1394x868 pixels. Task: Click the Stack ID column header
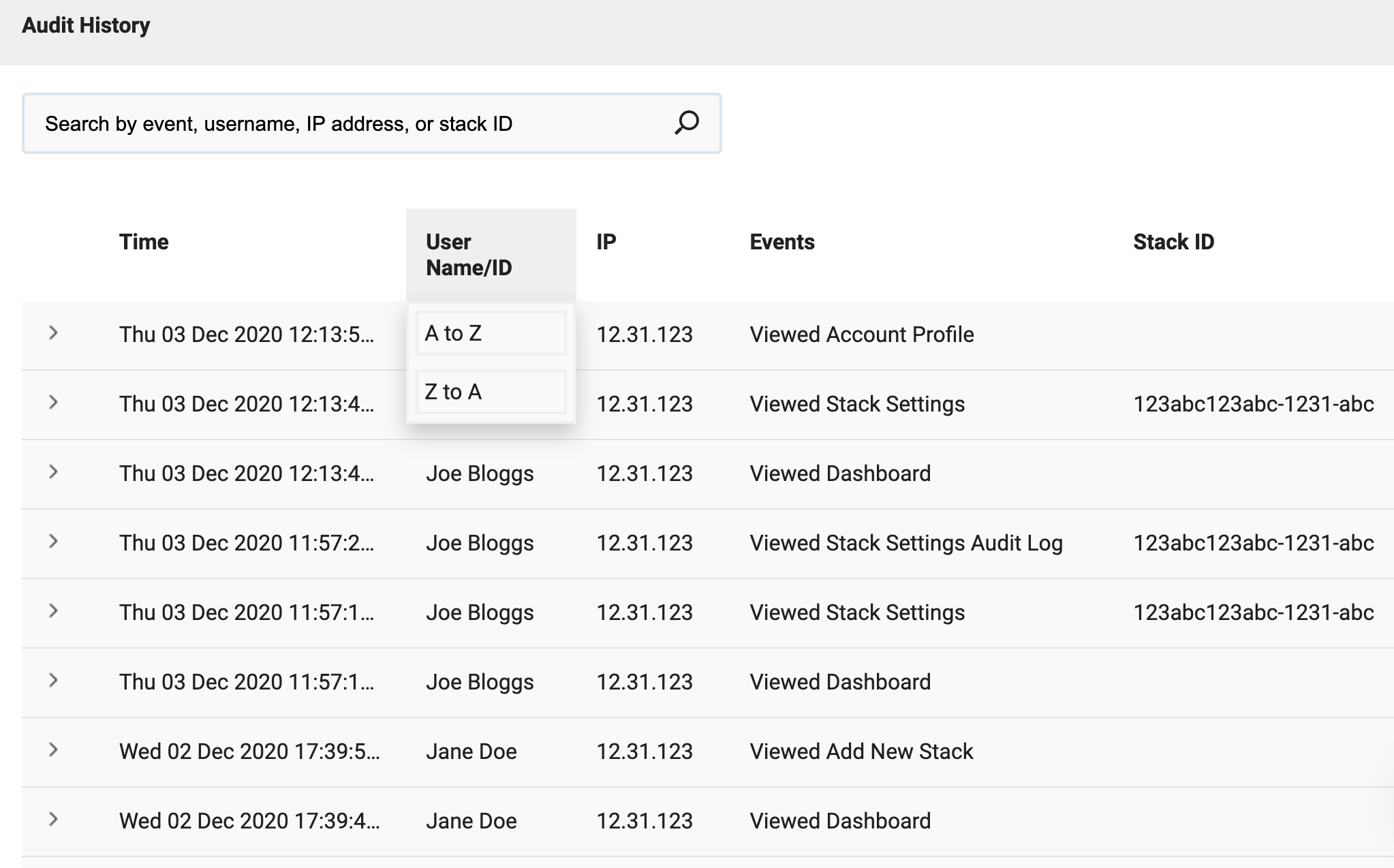tap(1173, 242)
